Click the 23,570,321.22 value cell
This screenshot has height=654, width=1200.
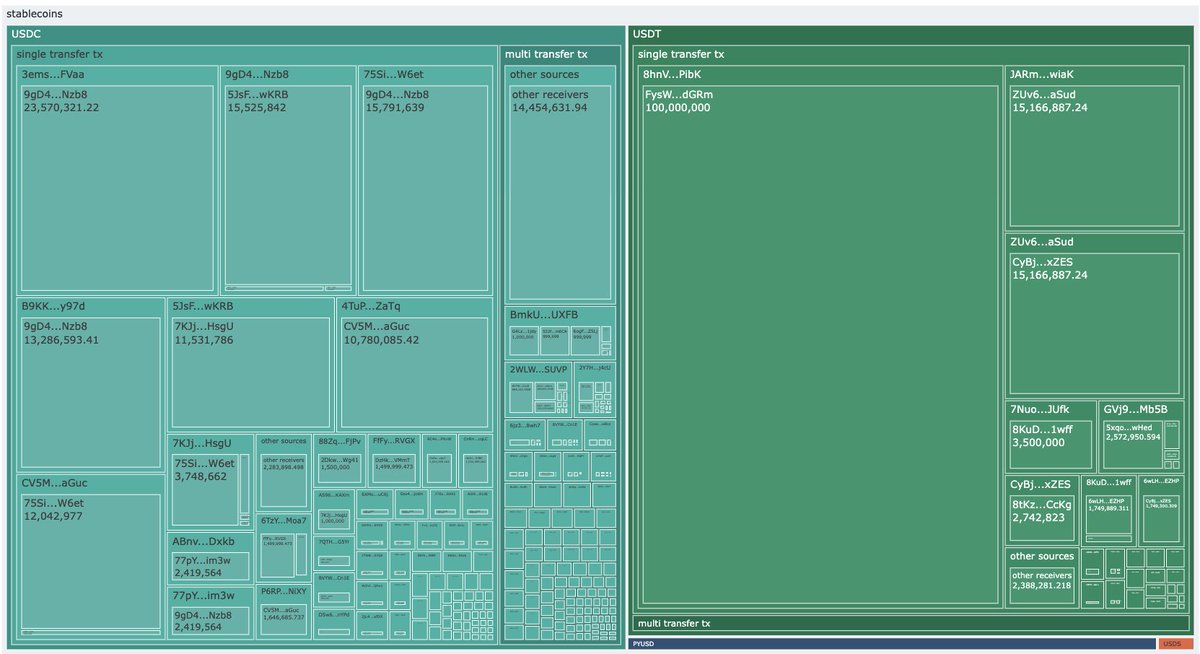(118, 189)
